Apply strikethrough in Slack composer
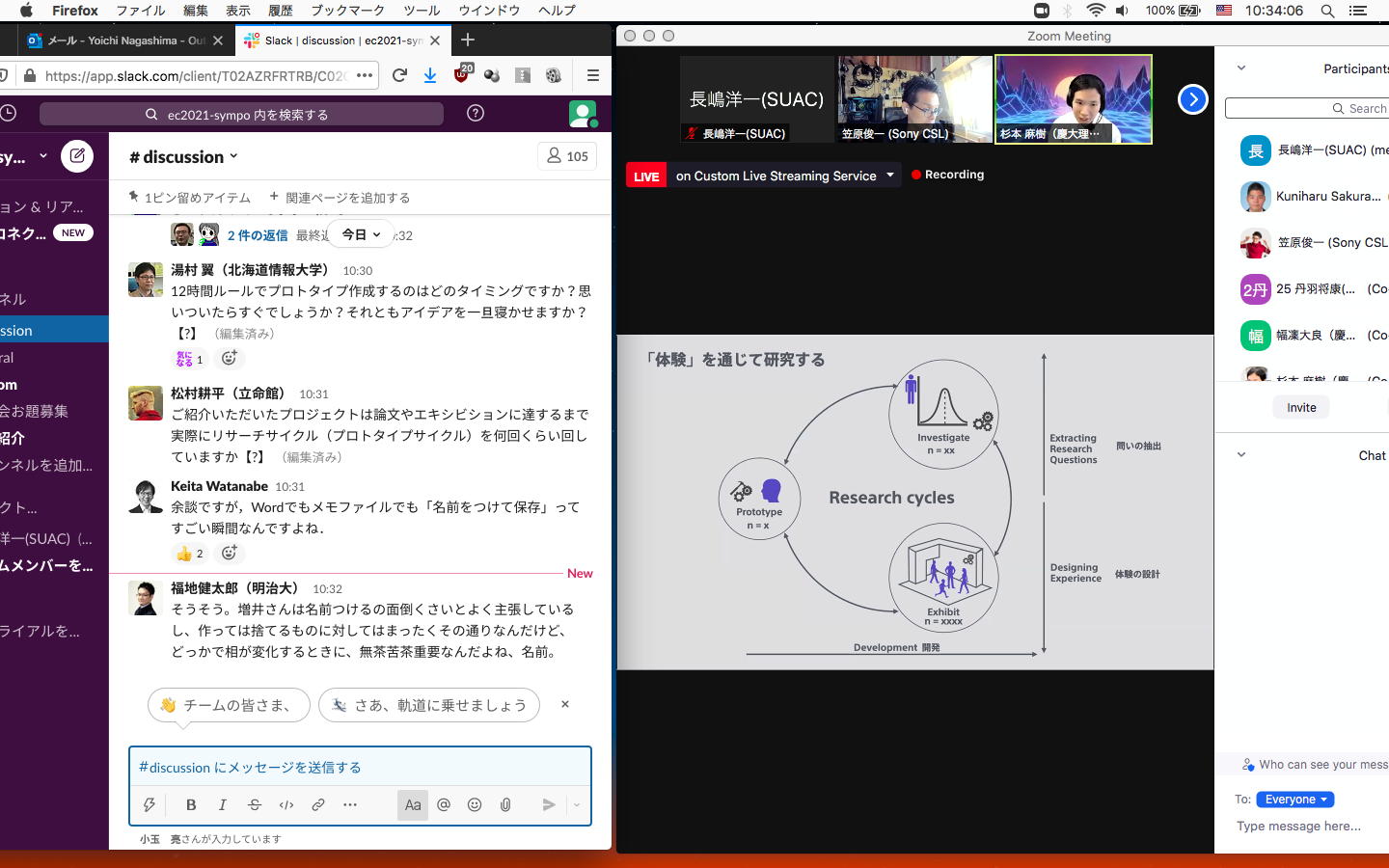 [255, 804]
